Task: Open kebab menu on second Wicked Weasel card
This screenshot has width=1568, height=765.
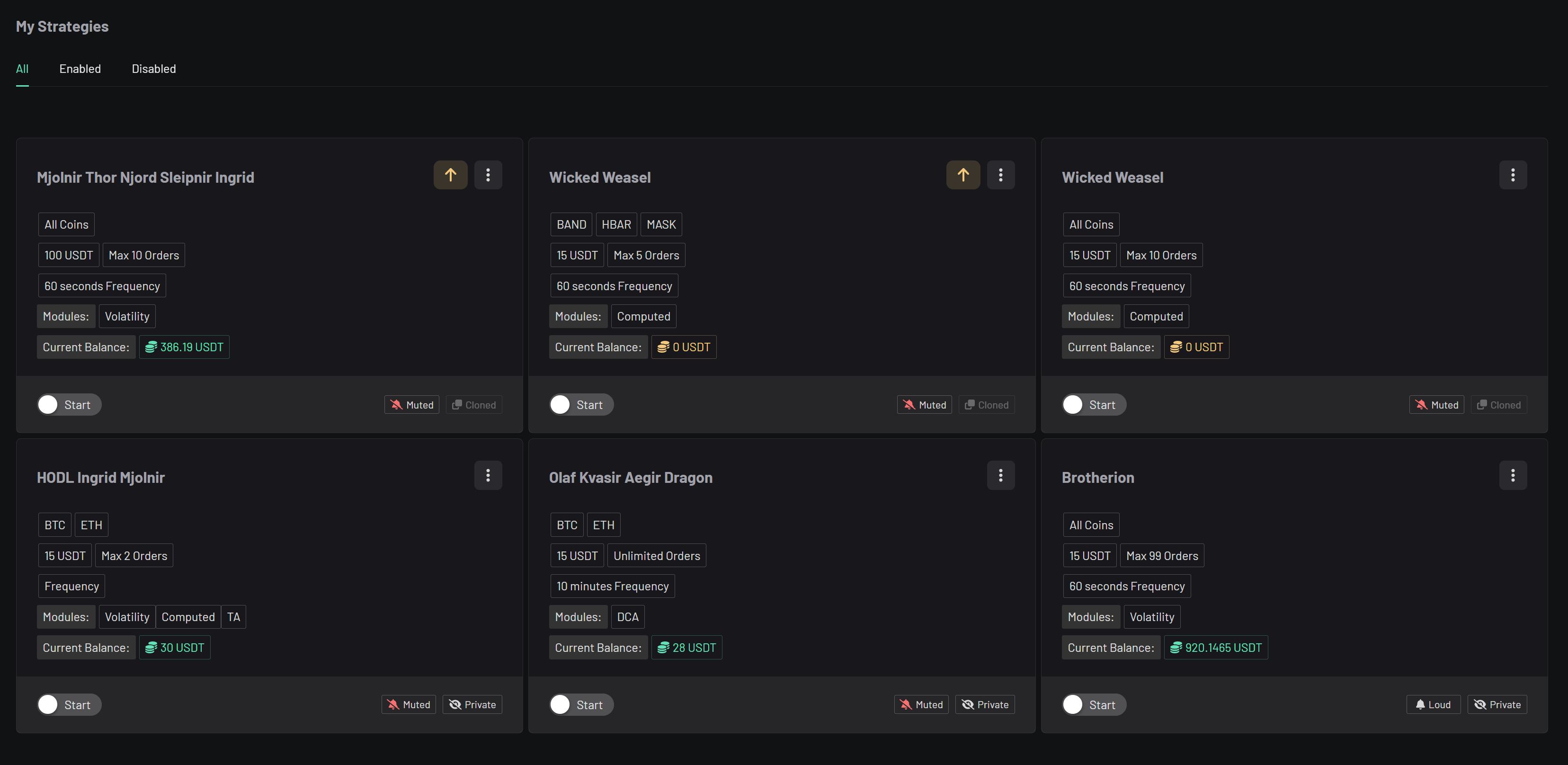Action: pyautogui.click(x=1513, y=175)
